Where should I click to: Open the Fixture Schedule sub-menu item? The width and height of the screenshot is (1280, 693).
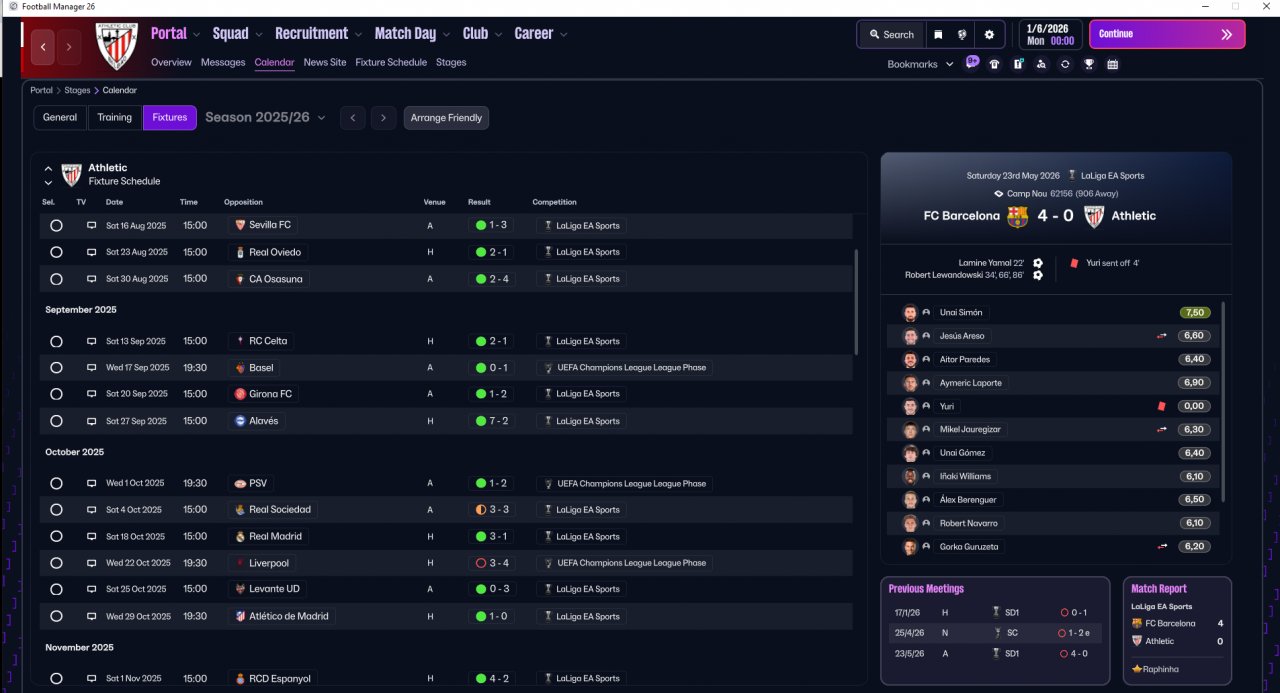[391, 62]
